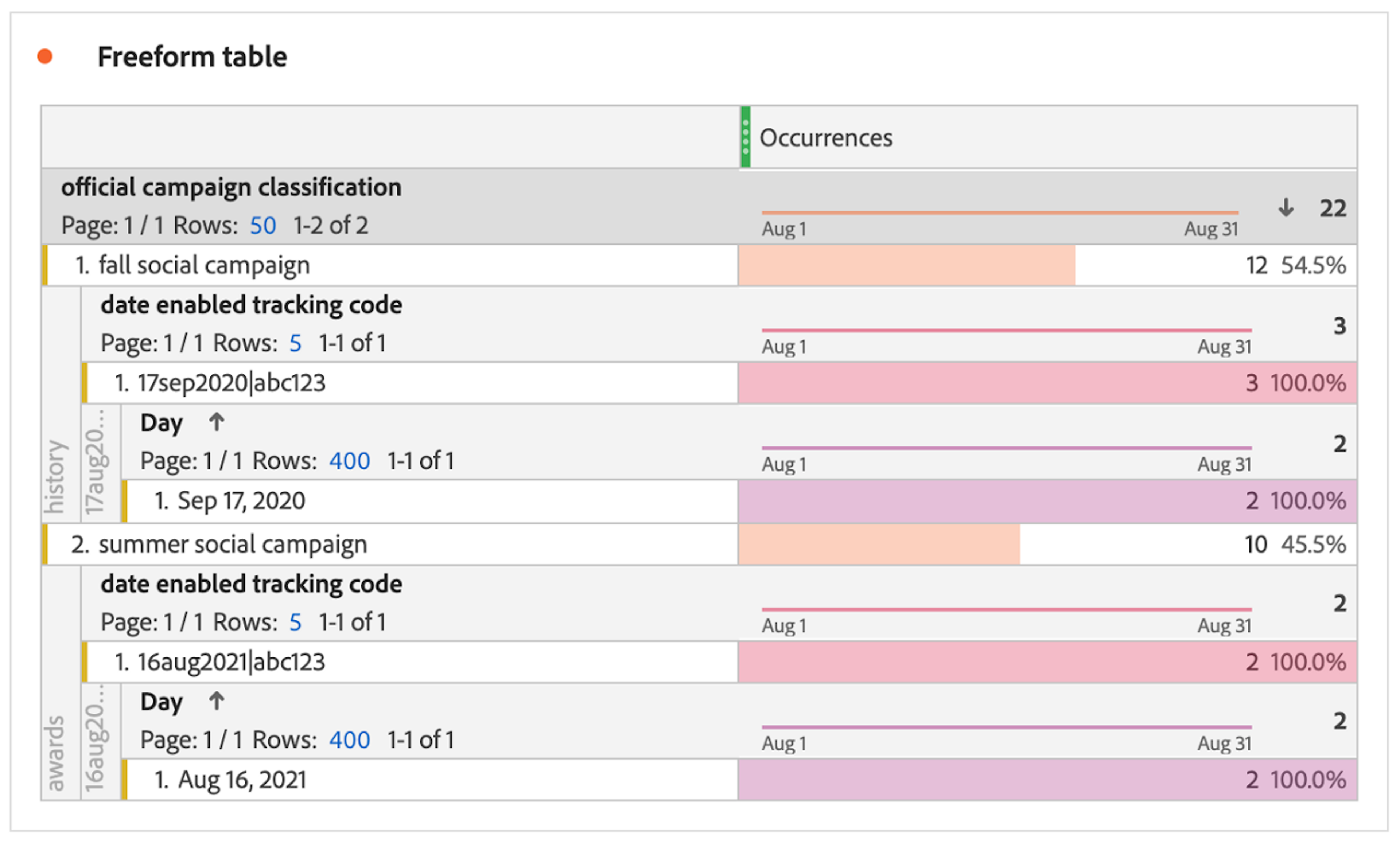Click 'official campaign classification' dimension header

click(231, 187)
